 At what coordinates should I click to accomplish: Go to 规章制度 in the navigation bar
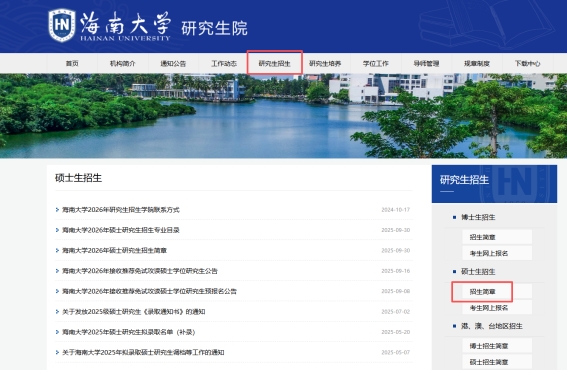[x=477, y=64]
